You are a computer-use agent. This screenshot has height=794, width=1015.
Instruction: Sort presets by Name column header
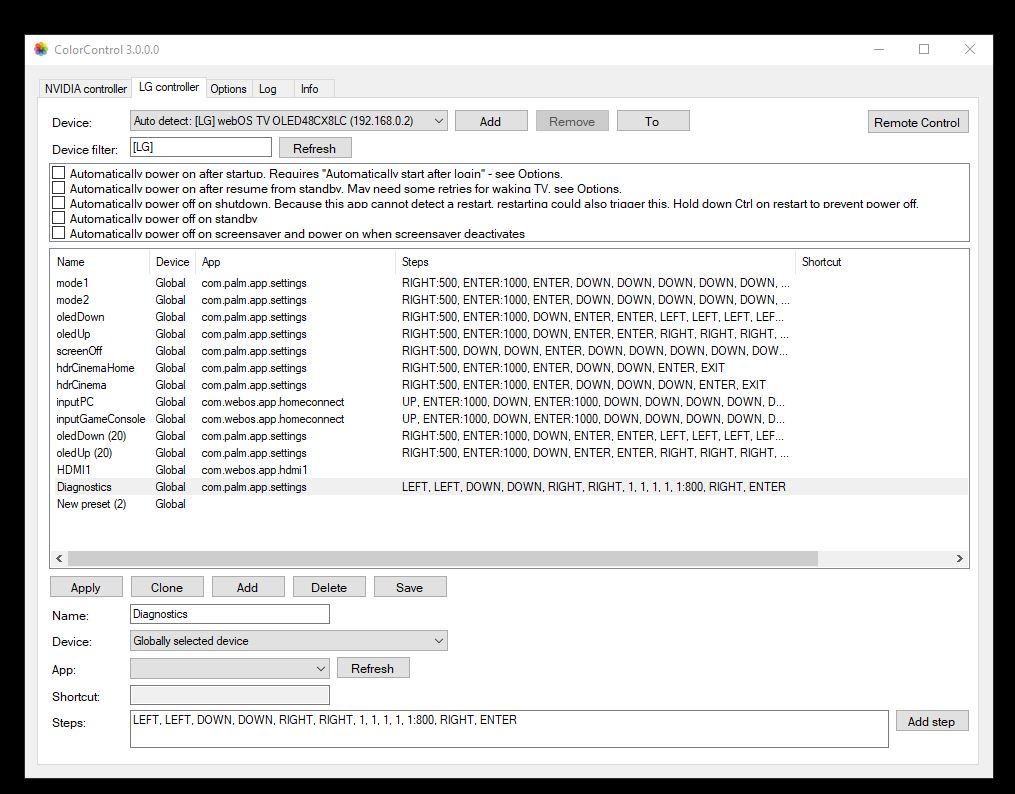[100, 262]
